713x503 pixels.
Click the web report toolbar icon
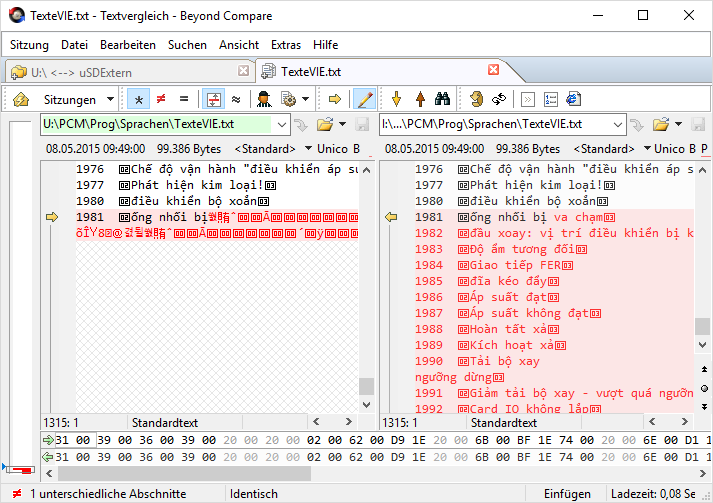(x=574, y=99)
